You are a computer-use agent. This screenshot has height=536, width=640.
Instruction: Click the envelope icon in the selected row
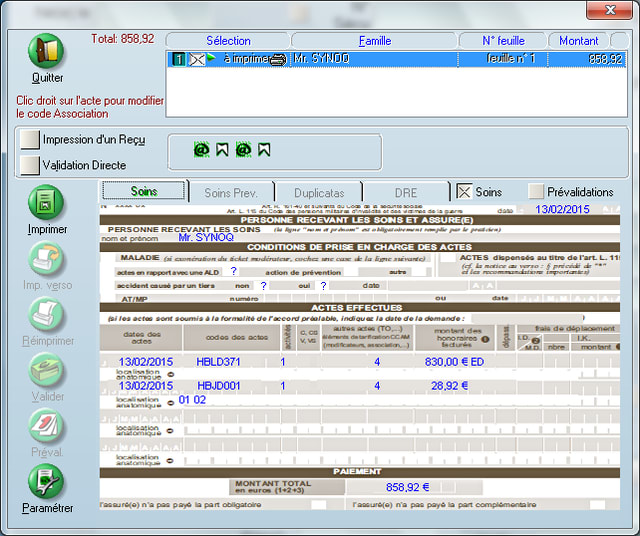coord(197,60)
